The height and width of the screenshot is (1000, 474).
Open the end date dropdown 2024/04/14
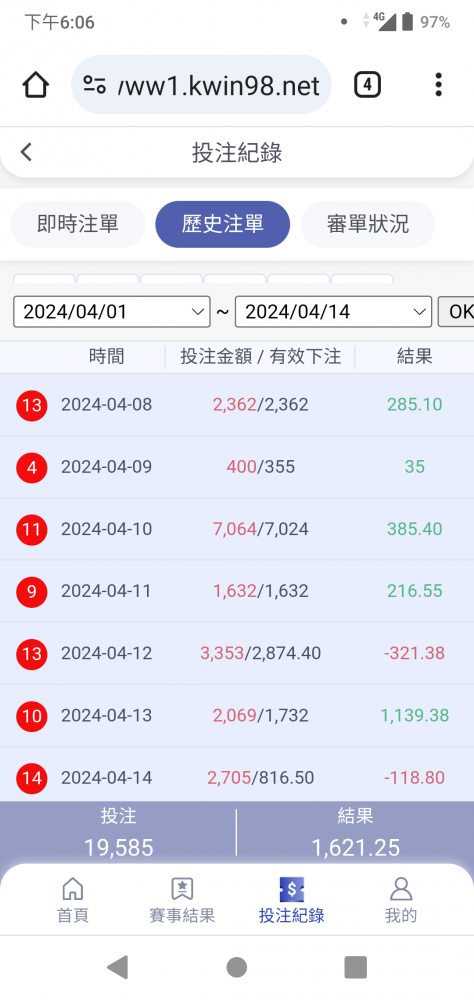333,312
